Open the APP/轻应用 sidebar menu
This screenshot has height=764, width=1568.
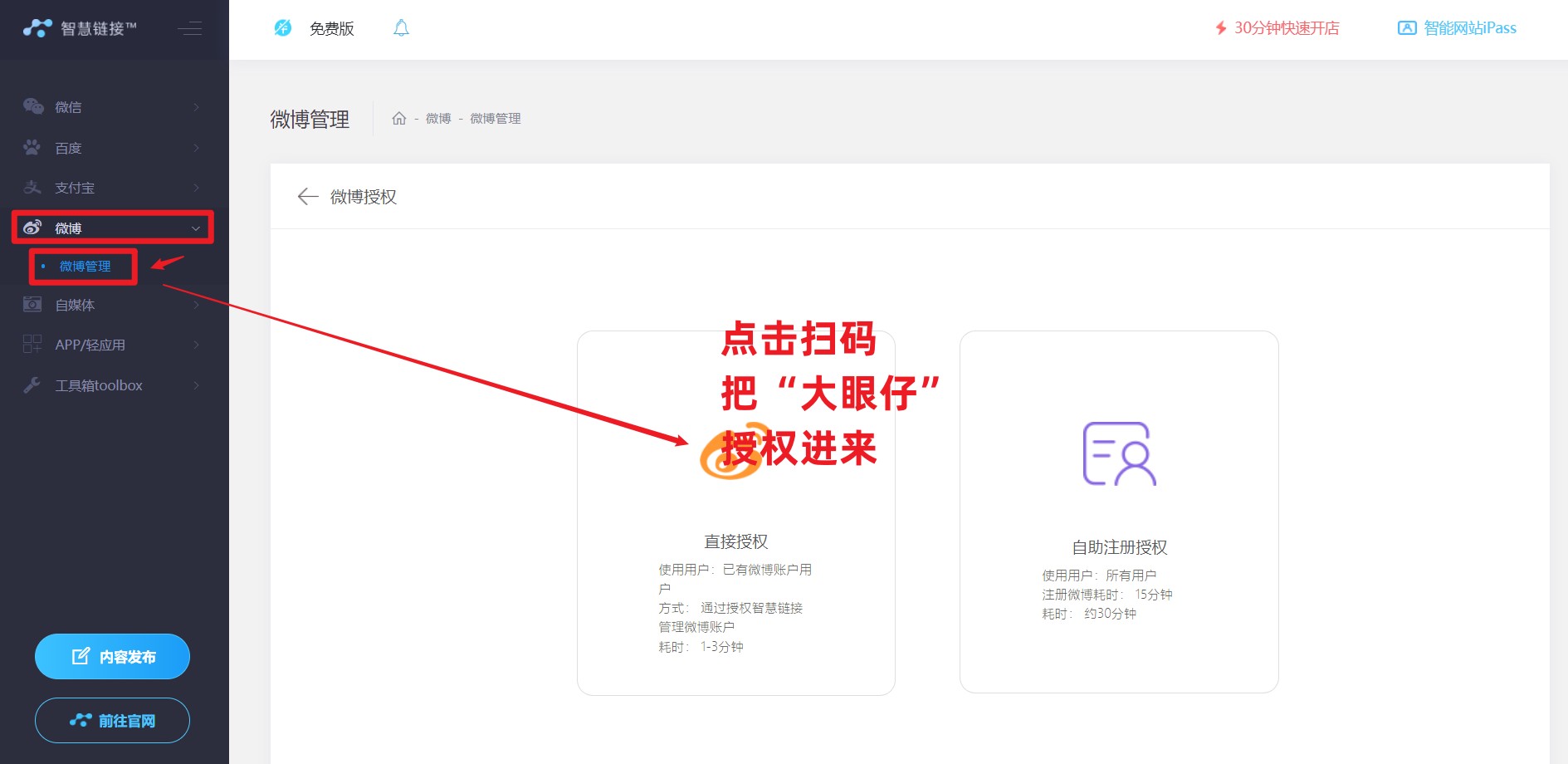tap(115, 345)
